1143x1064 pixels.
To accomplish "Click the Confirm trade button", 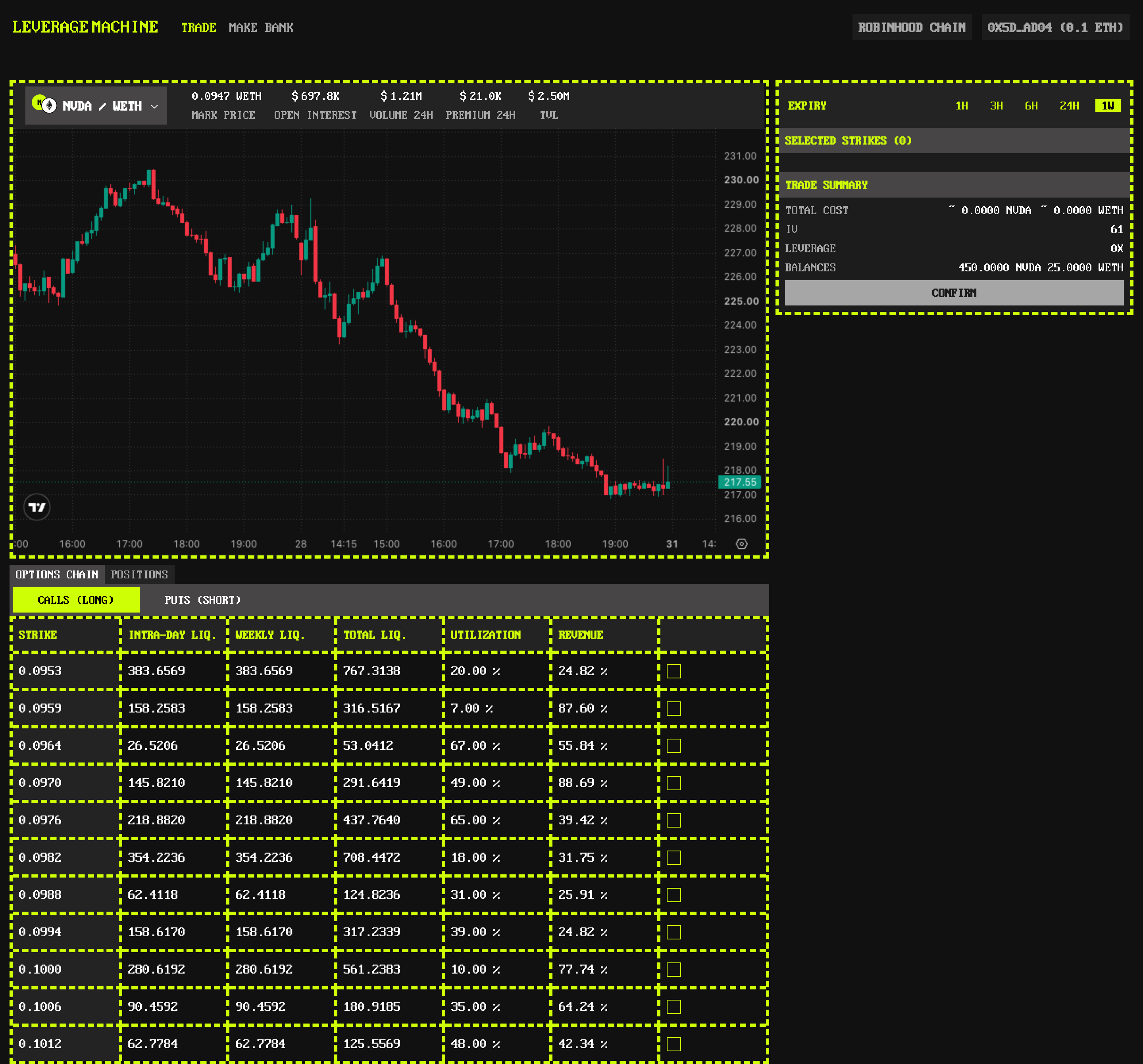I will coord(954,293).
